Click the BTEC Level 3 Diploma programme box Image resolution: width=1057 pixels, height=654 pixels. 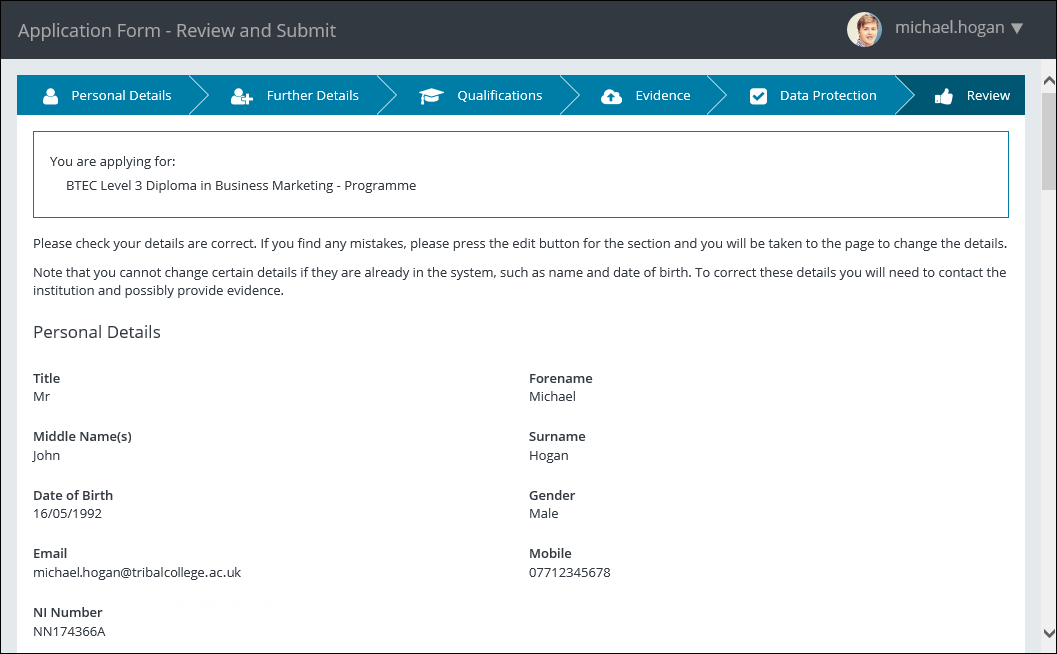tap(521, 173)
